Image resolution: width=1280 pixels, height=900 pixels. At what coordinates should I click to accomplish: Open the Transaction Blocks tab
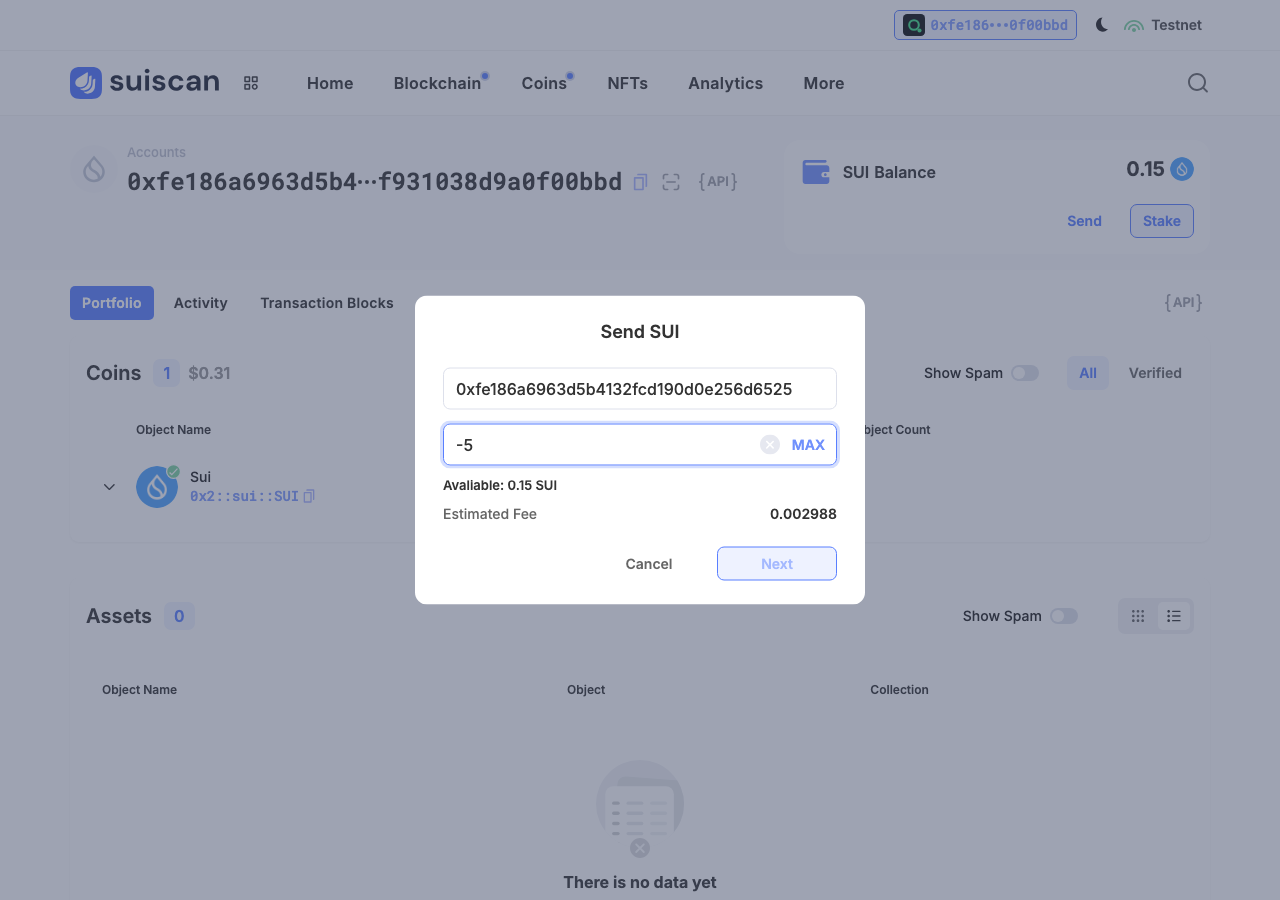coord(327,303)
